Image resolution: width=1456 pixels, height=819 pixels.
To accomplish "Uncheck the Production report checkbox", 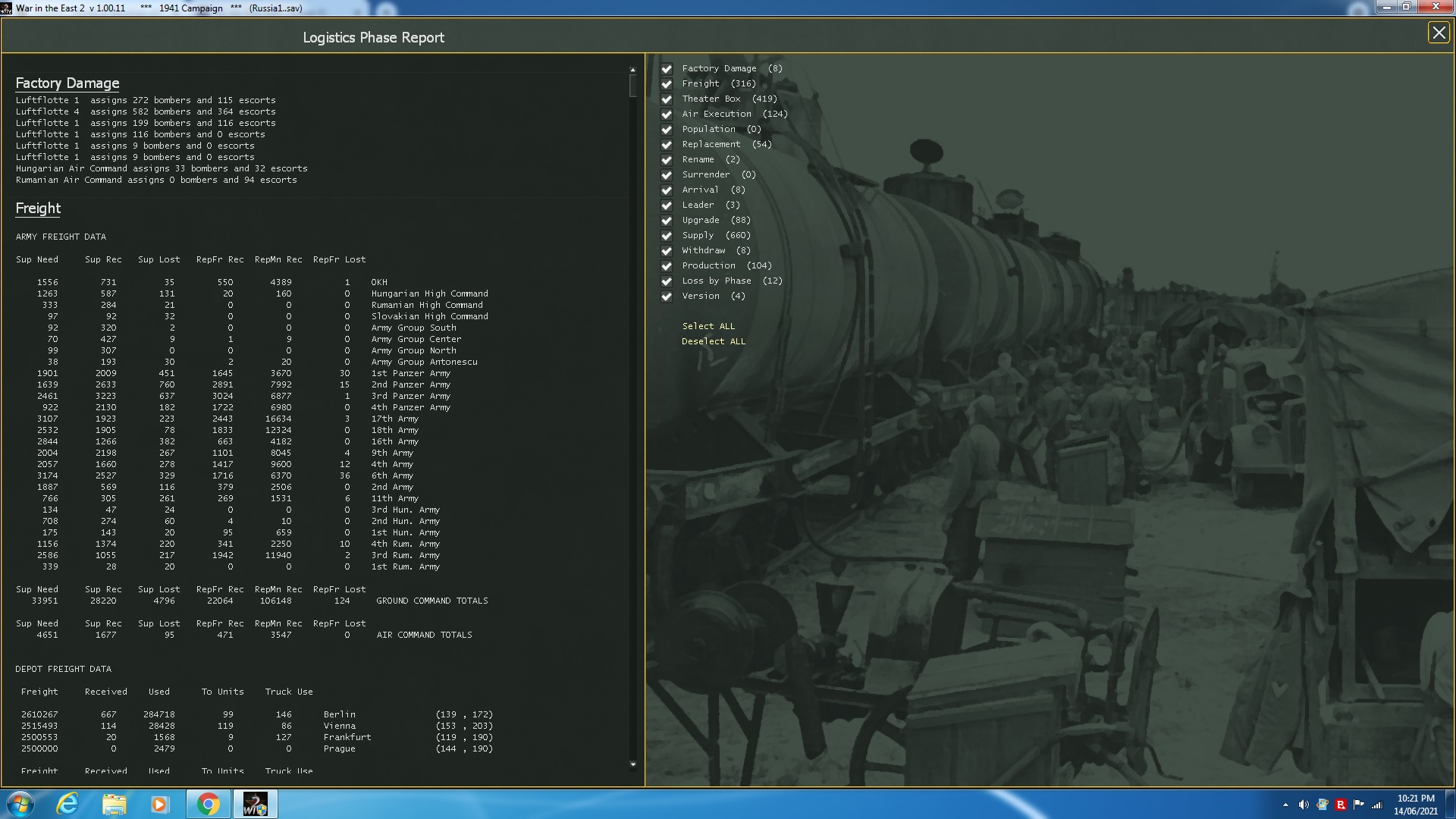I will tap(667, 266).
